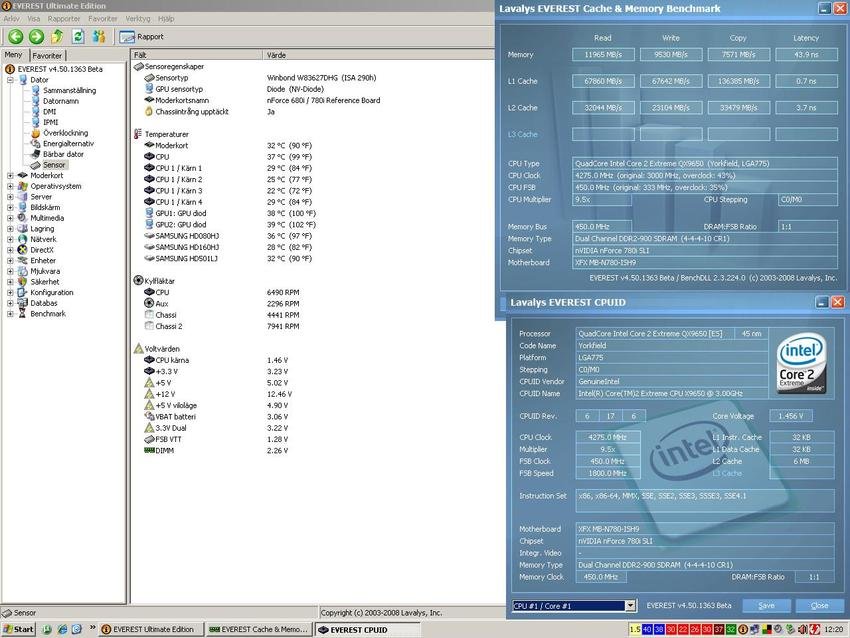The image size is (850, 638).
Task: Click the red 26 temperature tray icon
Action: tap(695, 629)
